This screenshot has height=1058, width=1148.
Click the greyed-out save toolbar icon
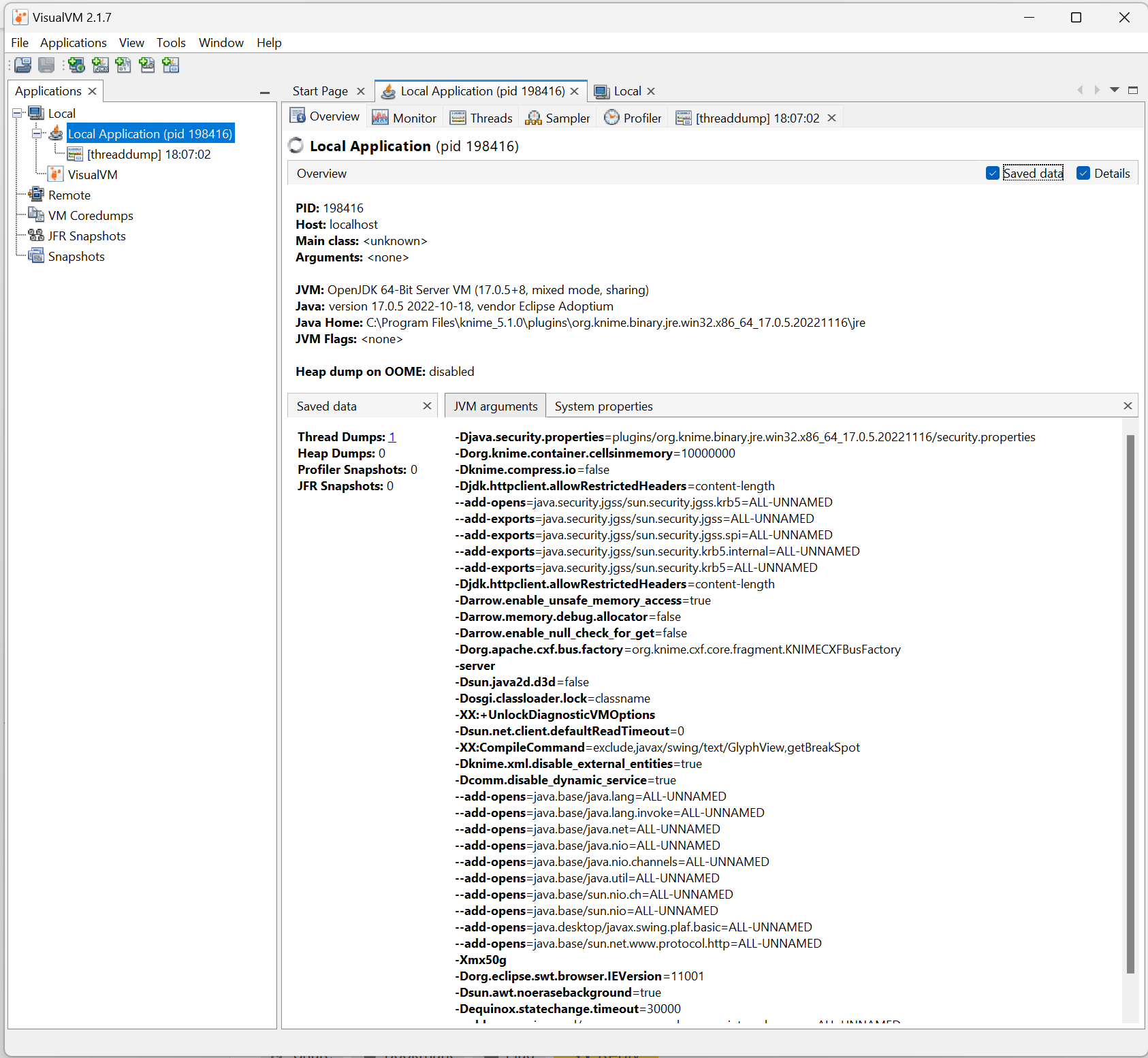(46, 65)
